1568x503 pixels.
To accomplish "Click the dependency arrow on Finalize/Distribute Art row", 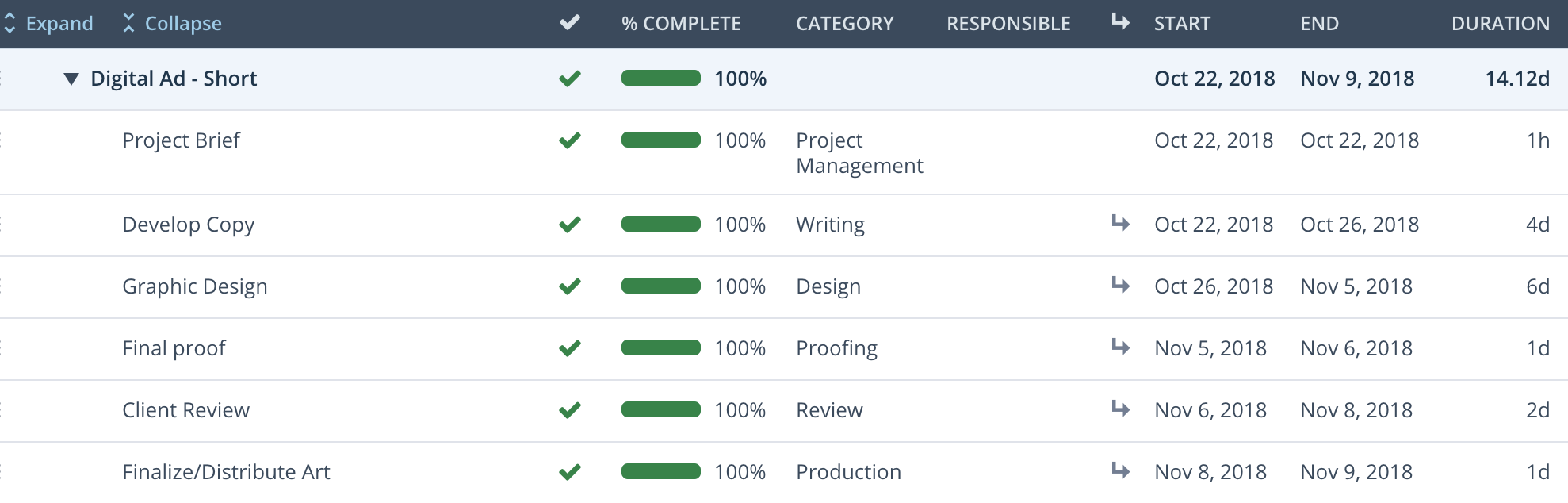I will click(x=1120, y=470).
